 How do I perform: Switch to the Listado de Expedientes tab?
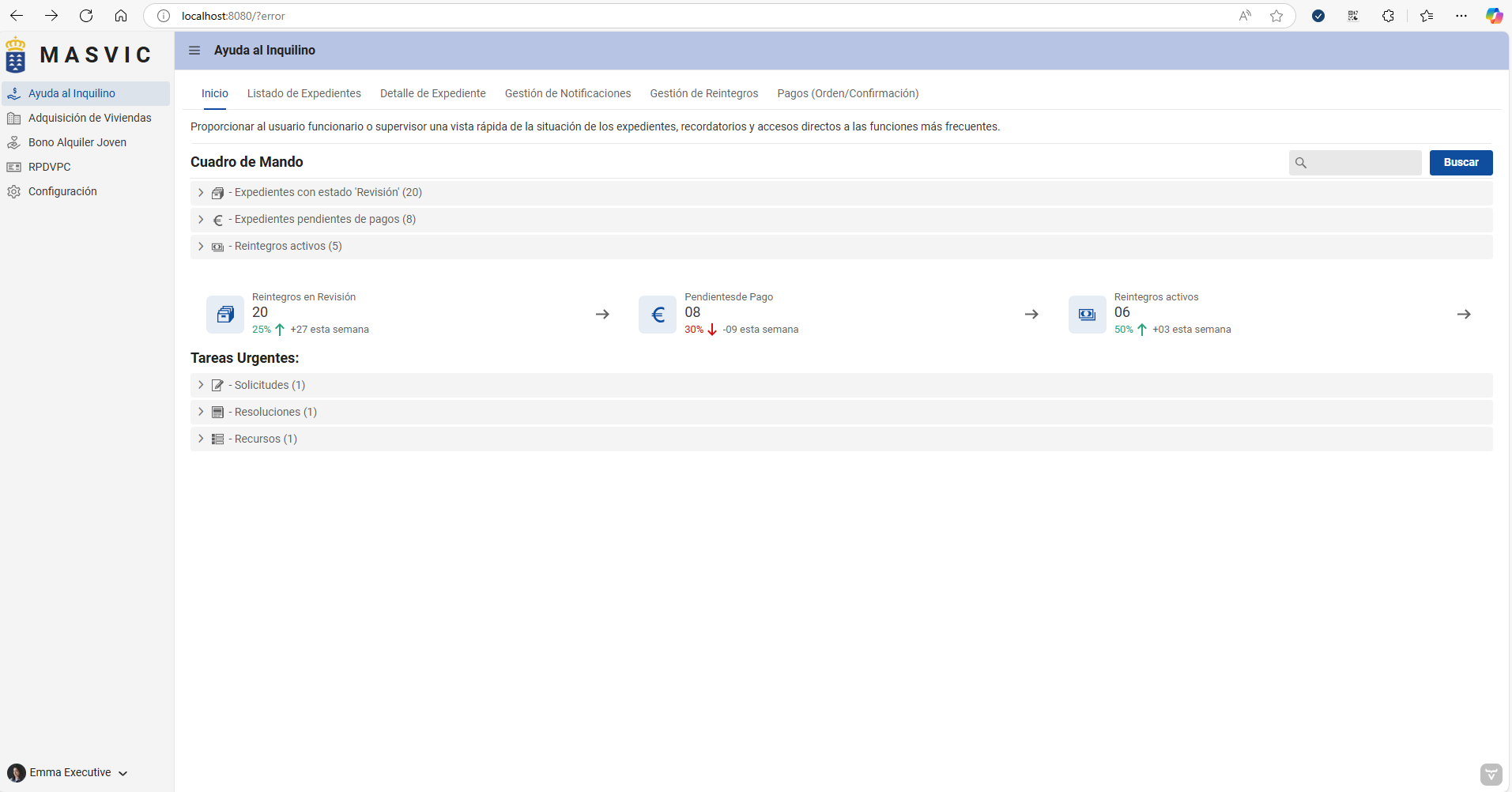point(304,93)
